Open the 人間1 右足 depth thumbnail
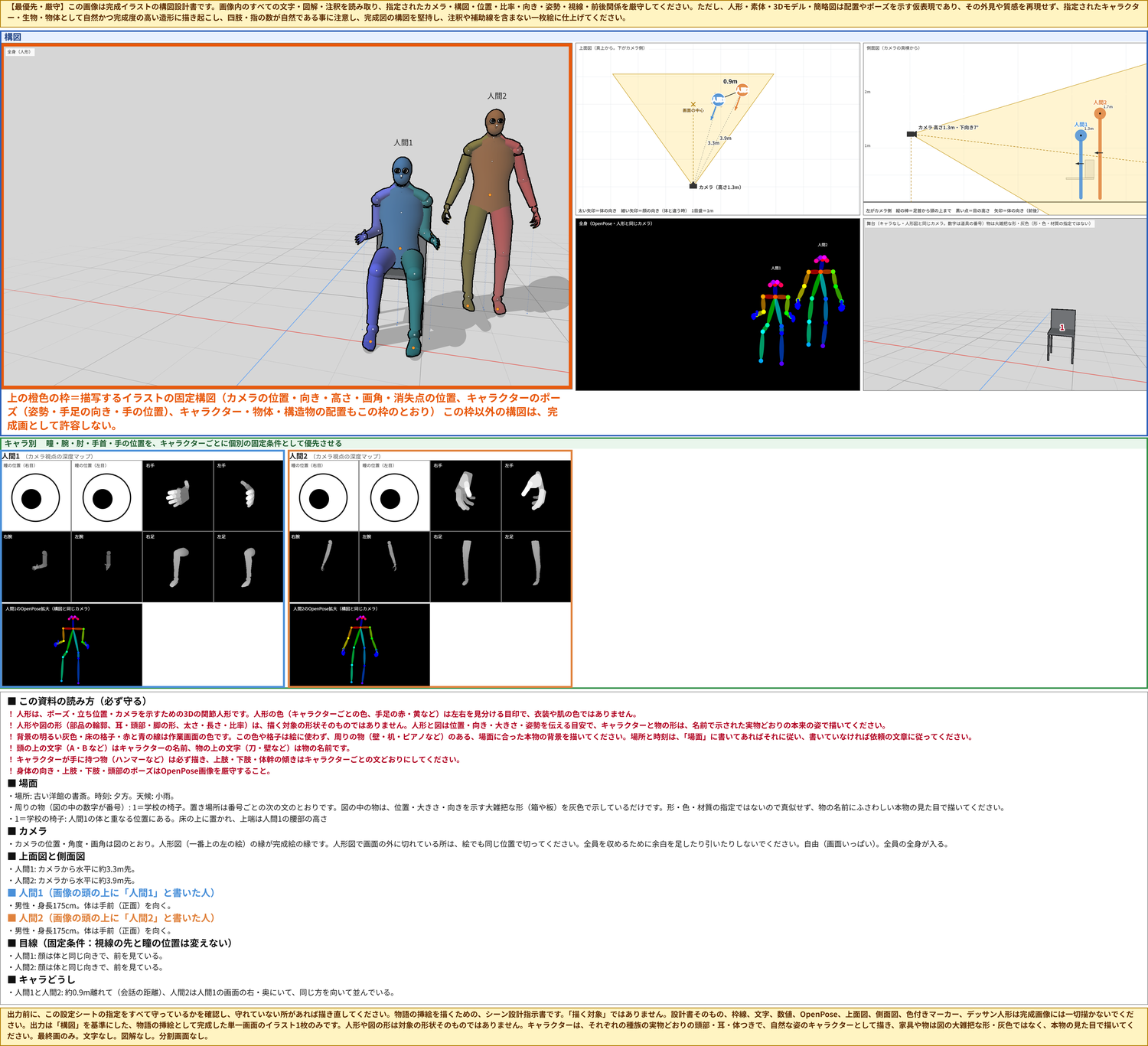This screenshot has width=1148, height=1046. tap(178, 567)
